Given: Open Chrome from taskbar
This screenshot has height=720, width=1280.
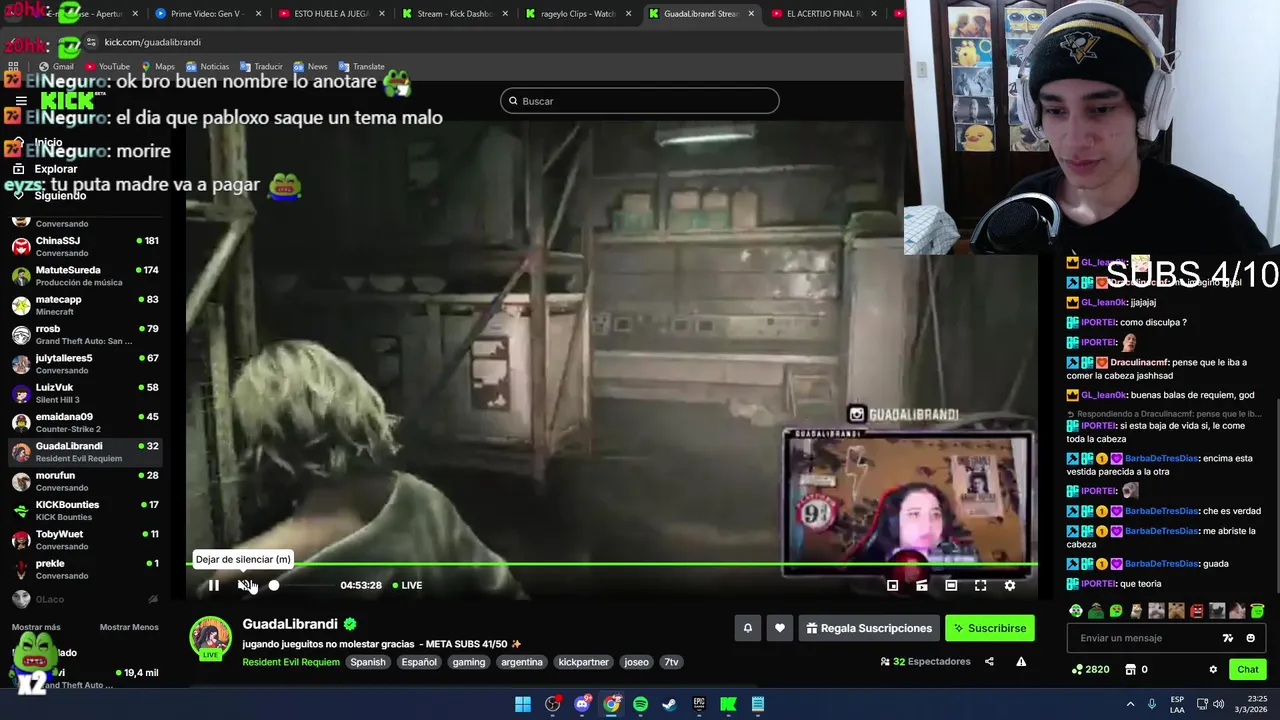Looking at the screenshot, I should (x=611, y=704).
